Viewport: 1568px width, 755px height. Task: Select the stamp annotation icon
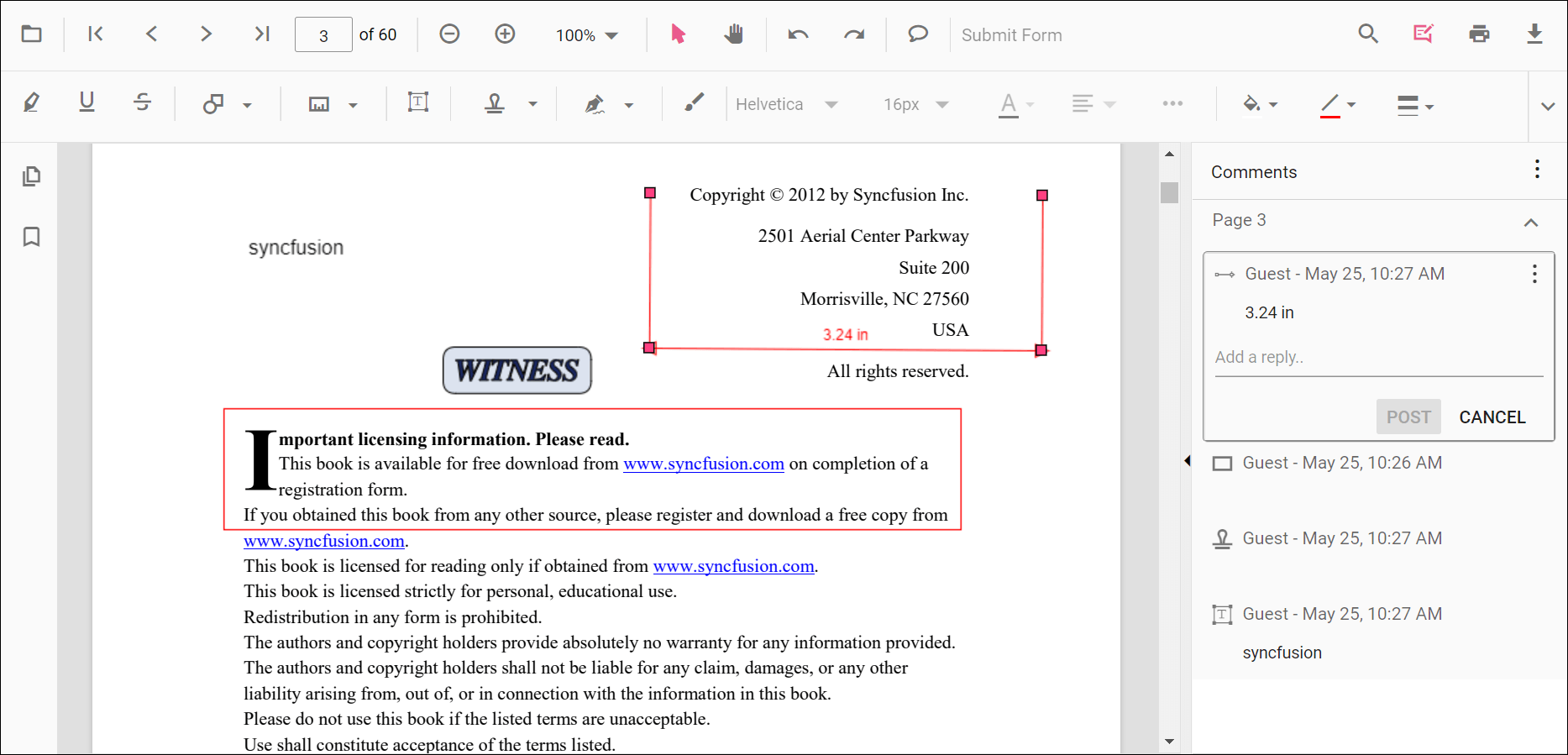tap(495, 103)
